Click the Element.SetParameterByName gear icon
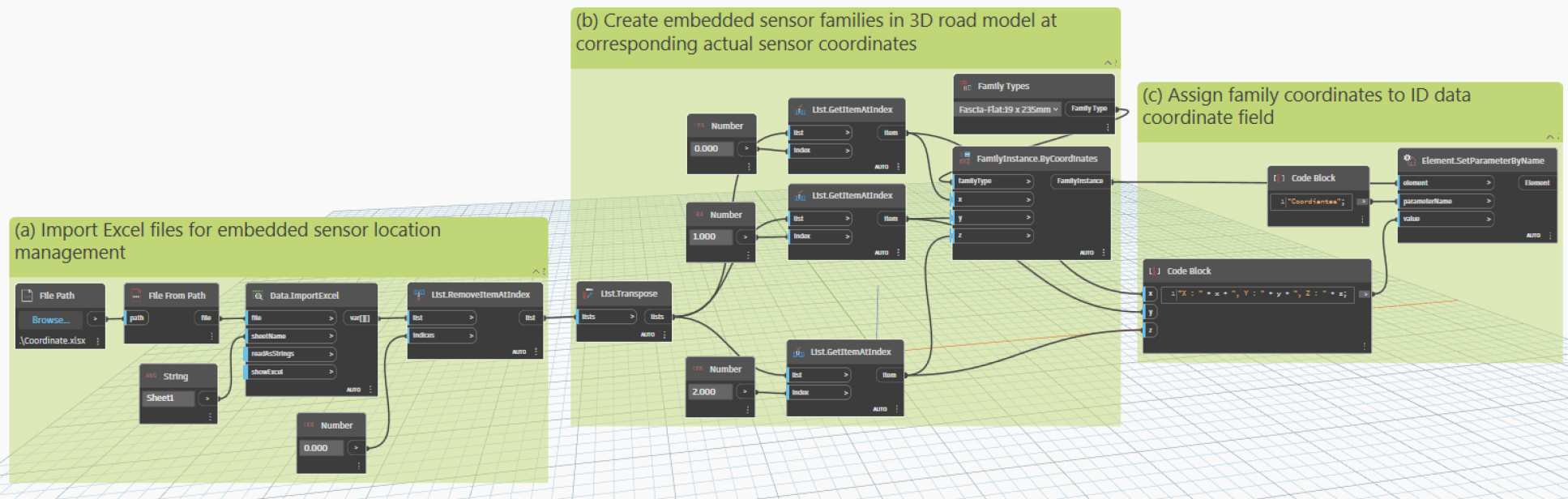Viewport: 1568px width, 499px height. [1408, 160]
